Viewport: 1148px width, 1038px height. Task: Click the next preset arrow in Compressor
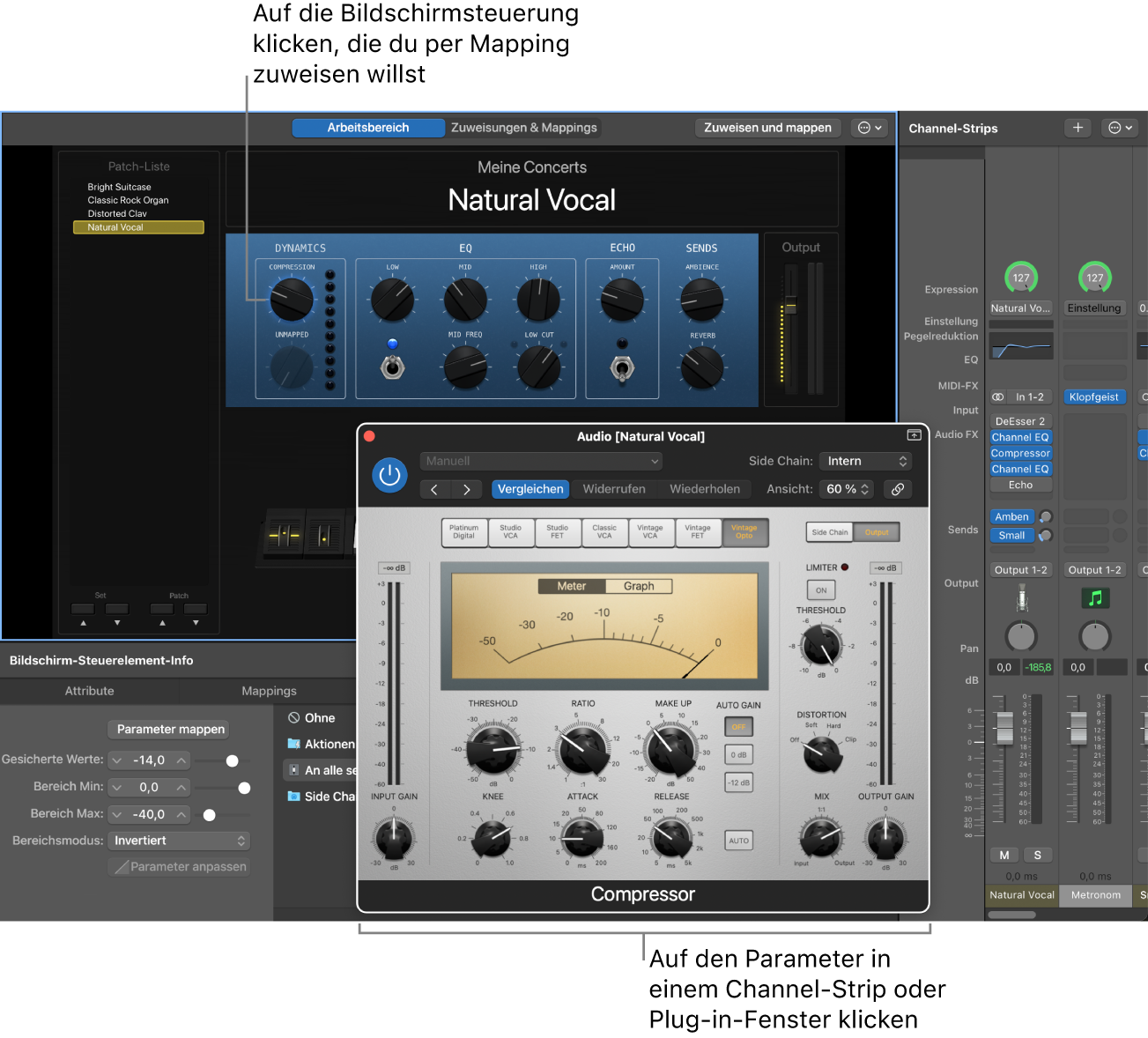pos(466,489)
